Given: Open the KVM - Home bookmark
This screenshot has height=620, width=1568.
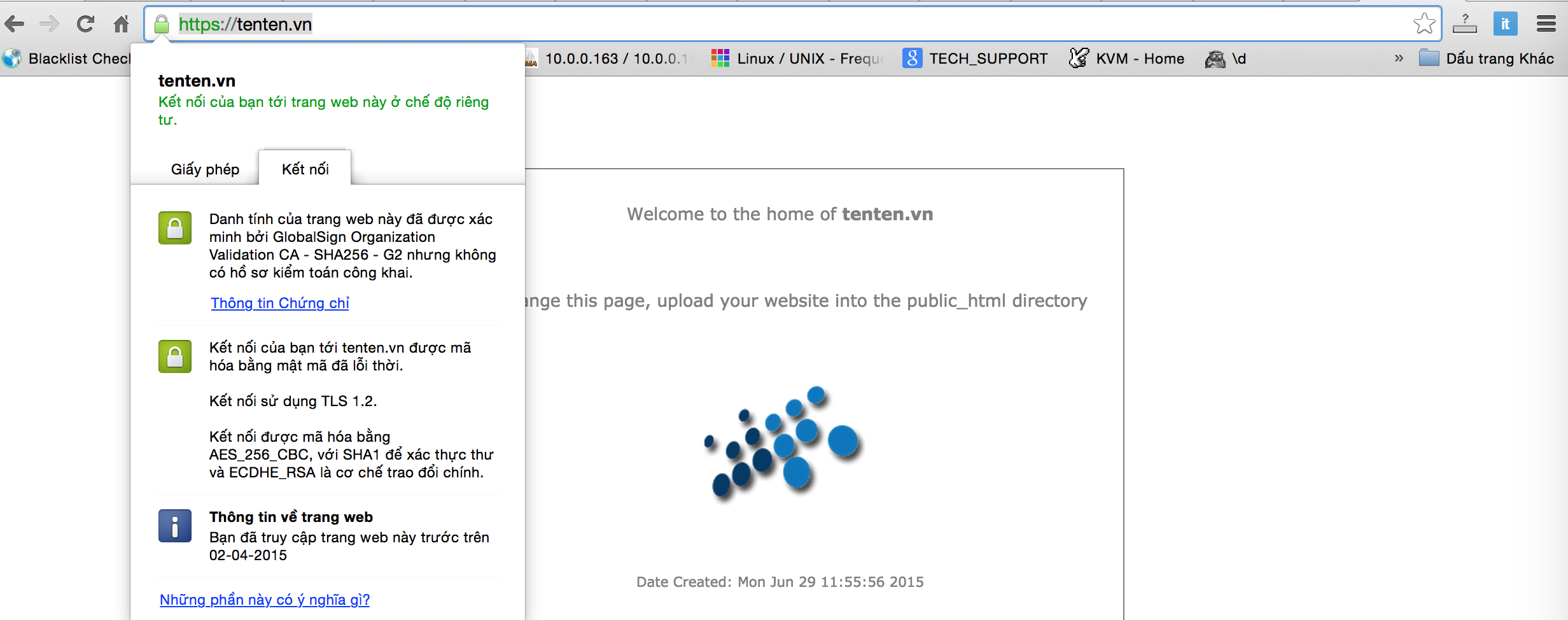Looking at the screenshot, I should 1127,59.
